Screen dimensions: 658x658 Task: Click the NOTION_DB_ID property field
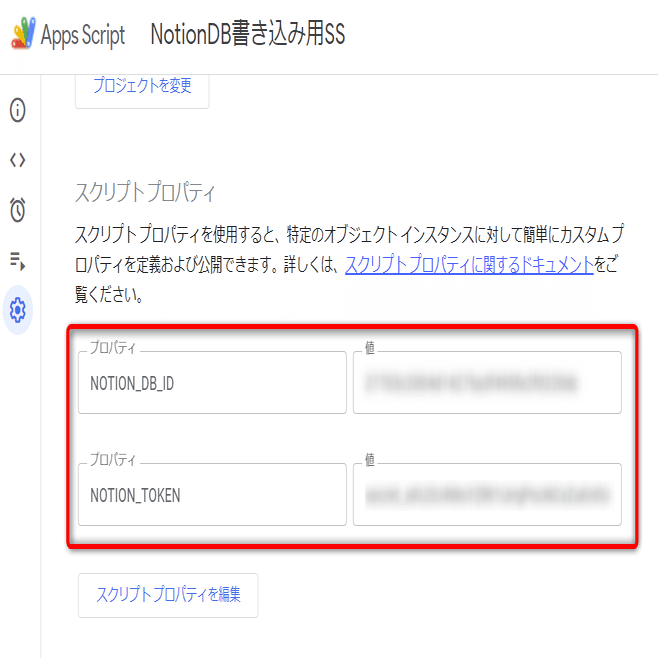(212, 383)
